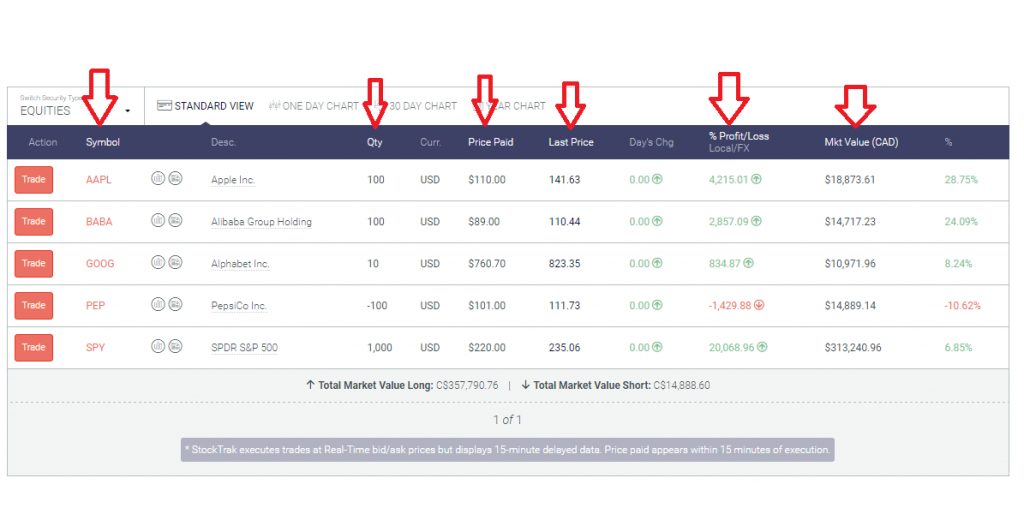The height and width of the screenshot is (508, 1024).
Task: Open the PEP symbol link
Action: coord(95,306)
